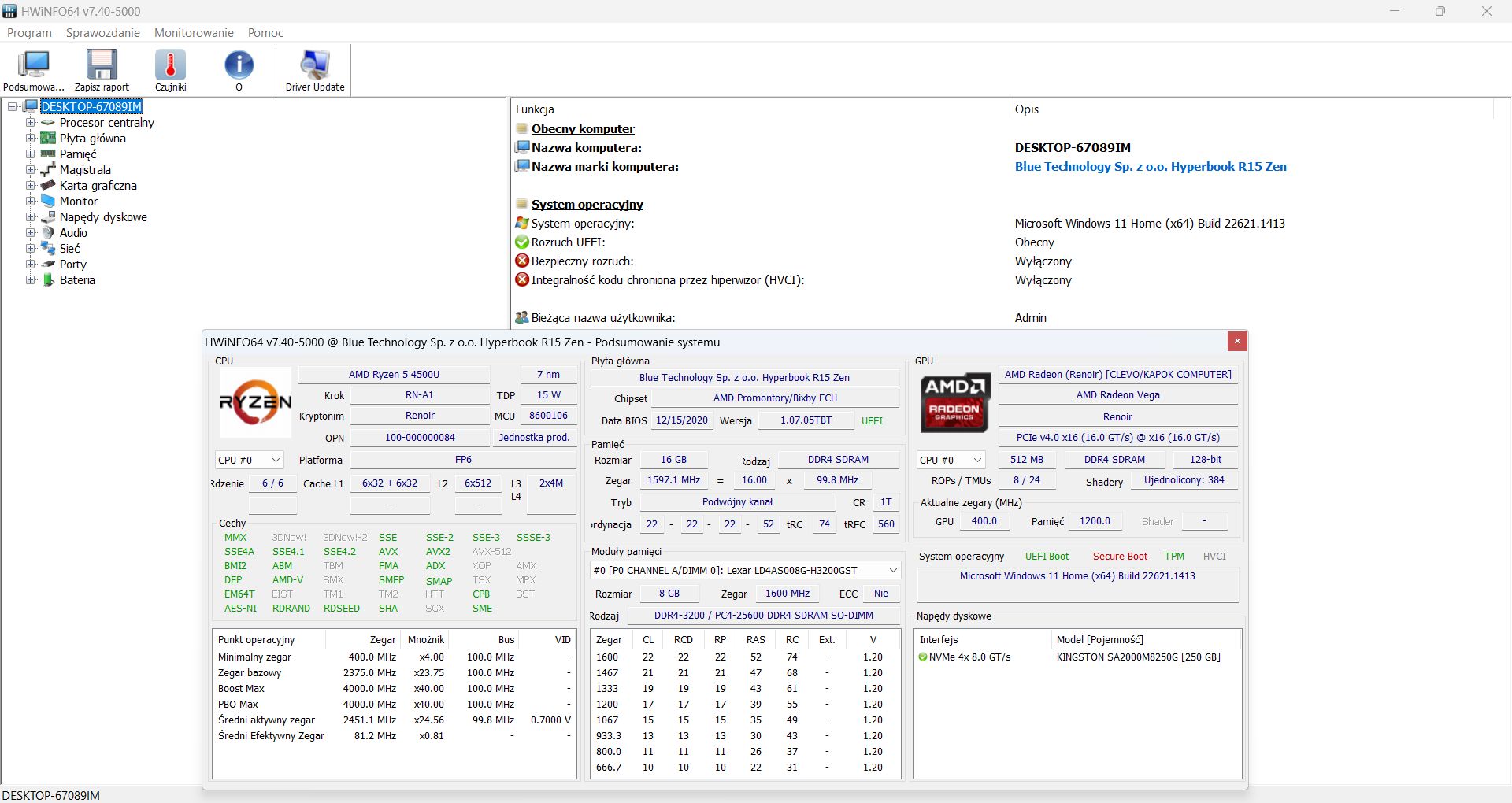The height and width of the screenshot is (803, 1512).
Task: Click the Porty ports icon
Action: tap(48, 265)
